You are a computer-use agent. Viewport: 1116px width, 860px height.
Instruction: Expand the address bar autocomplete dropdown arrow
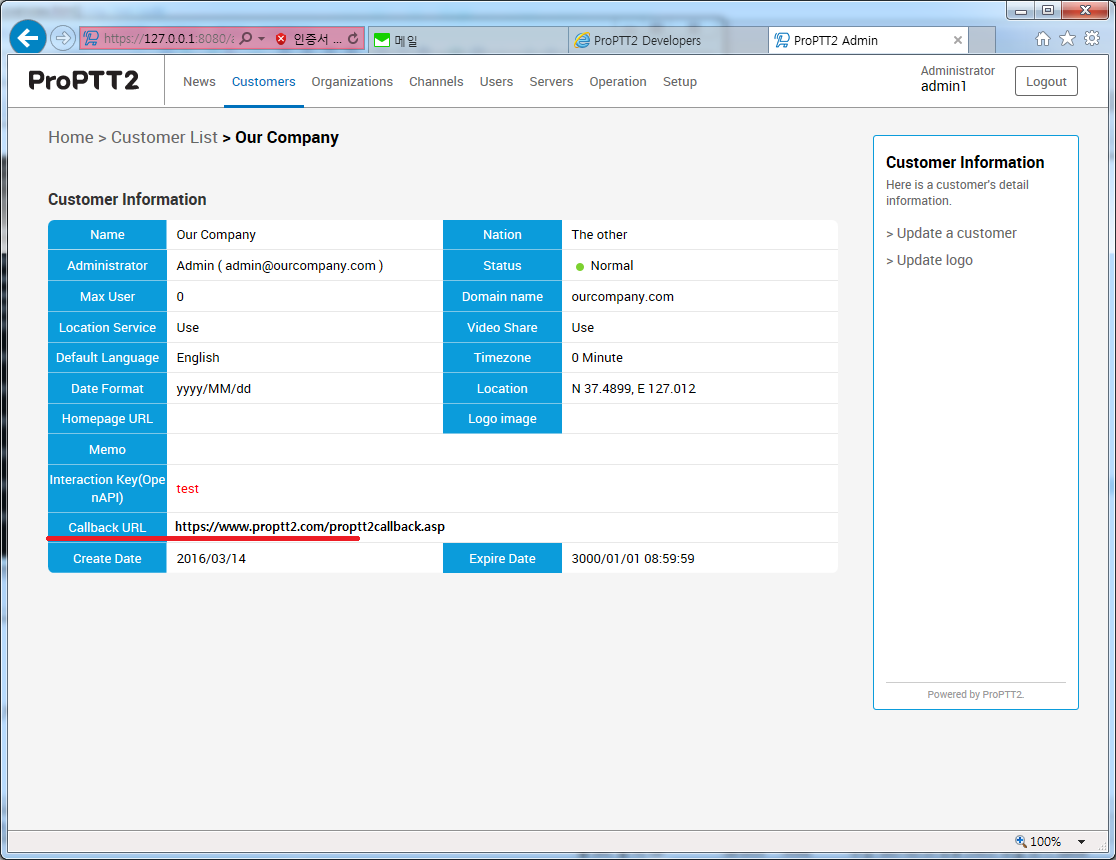(262, 39)
